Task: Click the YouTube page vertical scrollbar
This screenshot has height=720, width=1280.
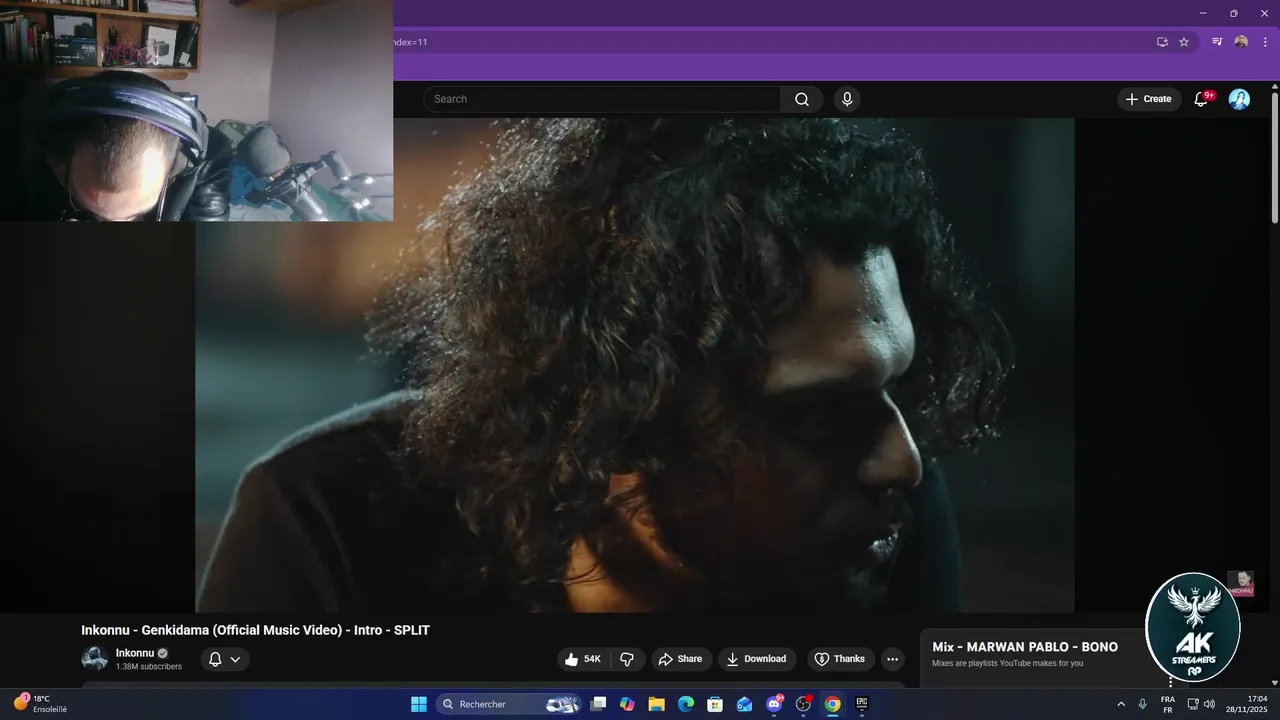Action: tap(1274, 157)
